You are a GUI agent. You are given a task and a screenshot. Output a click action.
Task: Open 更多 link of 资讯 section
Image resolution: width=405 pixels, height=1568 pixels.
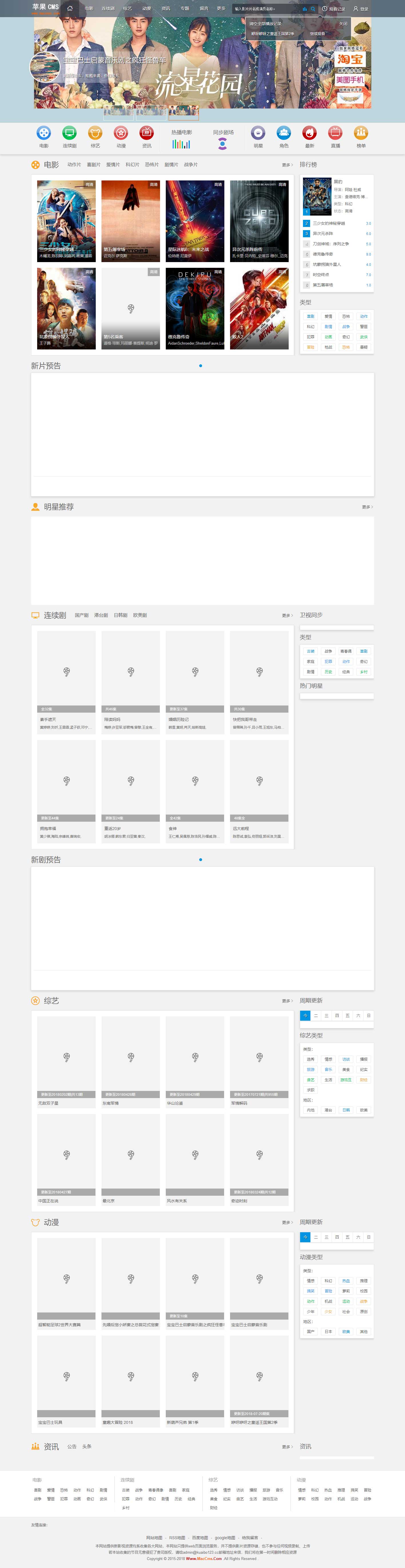(288, 1447)
